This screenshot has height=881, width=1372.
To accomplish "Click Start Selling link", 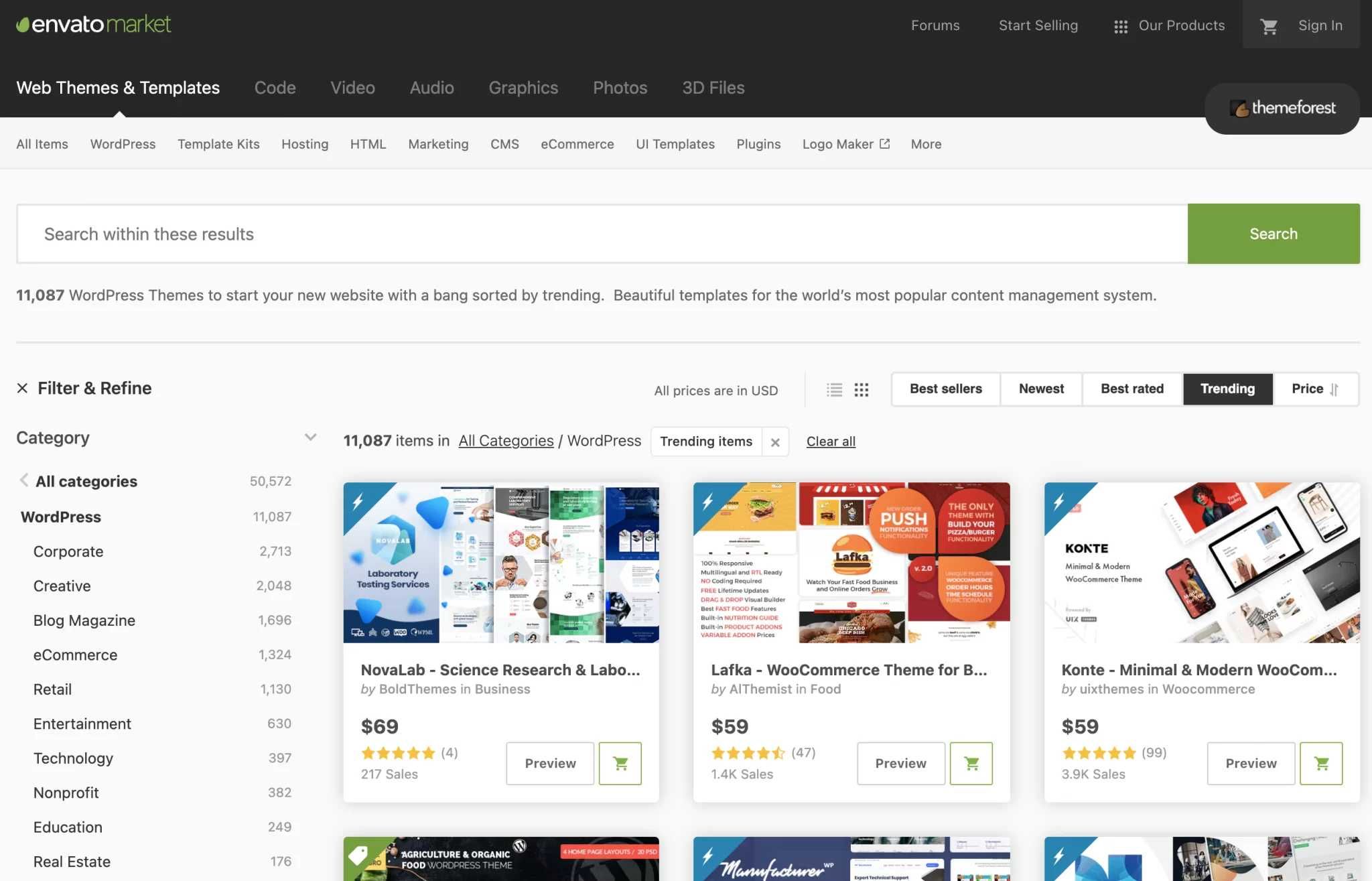I will 1038,25.
